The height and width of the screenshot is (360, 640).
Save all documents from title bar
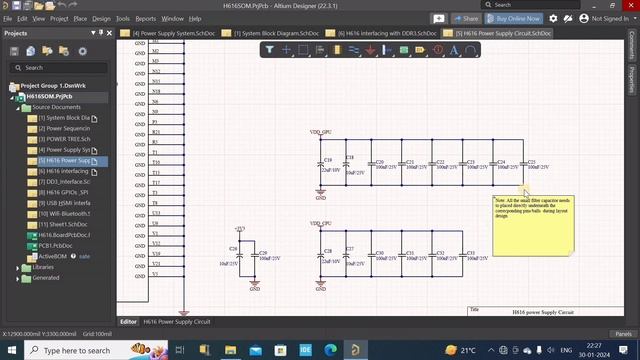(27, 5)
